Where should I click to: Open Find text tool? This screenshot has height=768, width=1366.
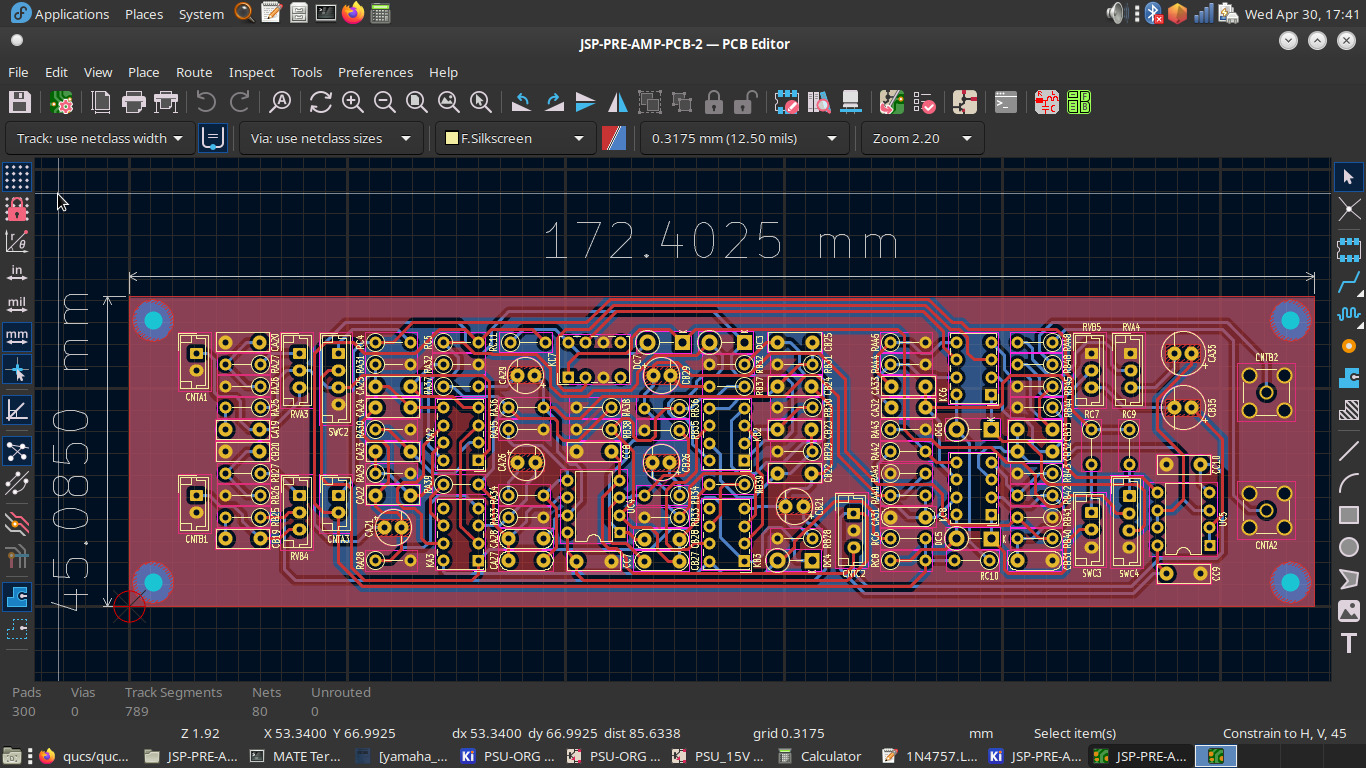pyautogui.click(x=281, y=102)
